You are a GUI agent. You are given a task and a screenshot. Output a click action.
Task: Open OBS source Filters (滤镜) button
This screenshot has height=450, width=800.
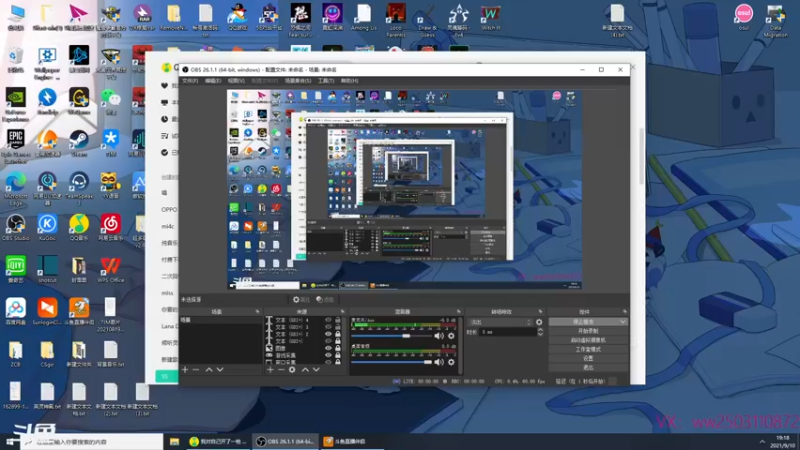tap(324, 299)
